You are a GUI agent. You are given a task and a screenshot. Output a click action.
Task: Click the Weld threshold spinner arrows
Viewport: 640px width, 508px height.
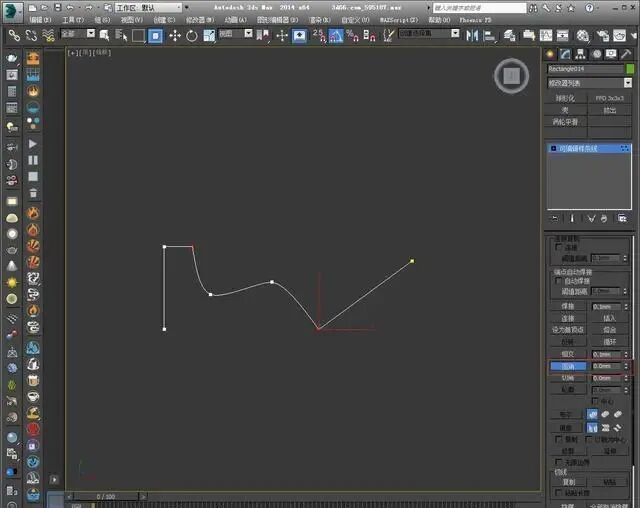tap(626, 306)
